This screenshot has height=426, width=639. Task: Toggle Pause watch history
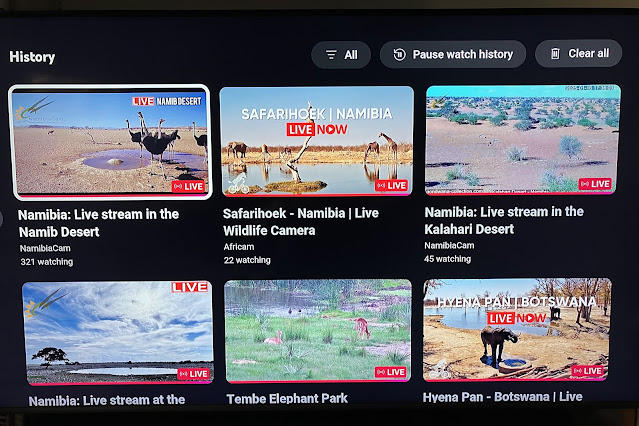(x=453, y=54)
